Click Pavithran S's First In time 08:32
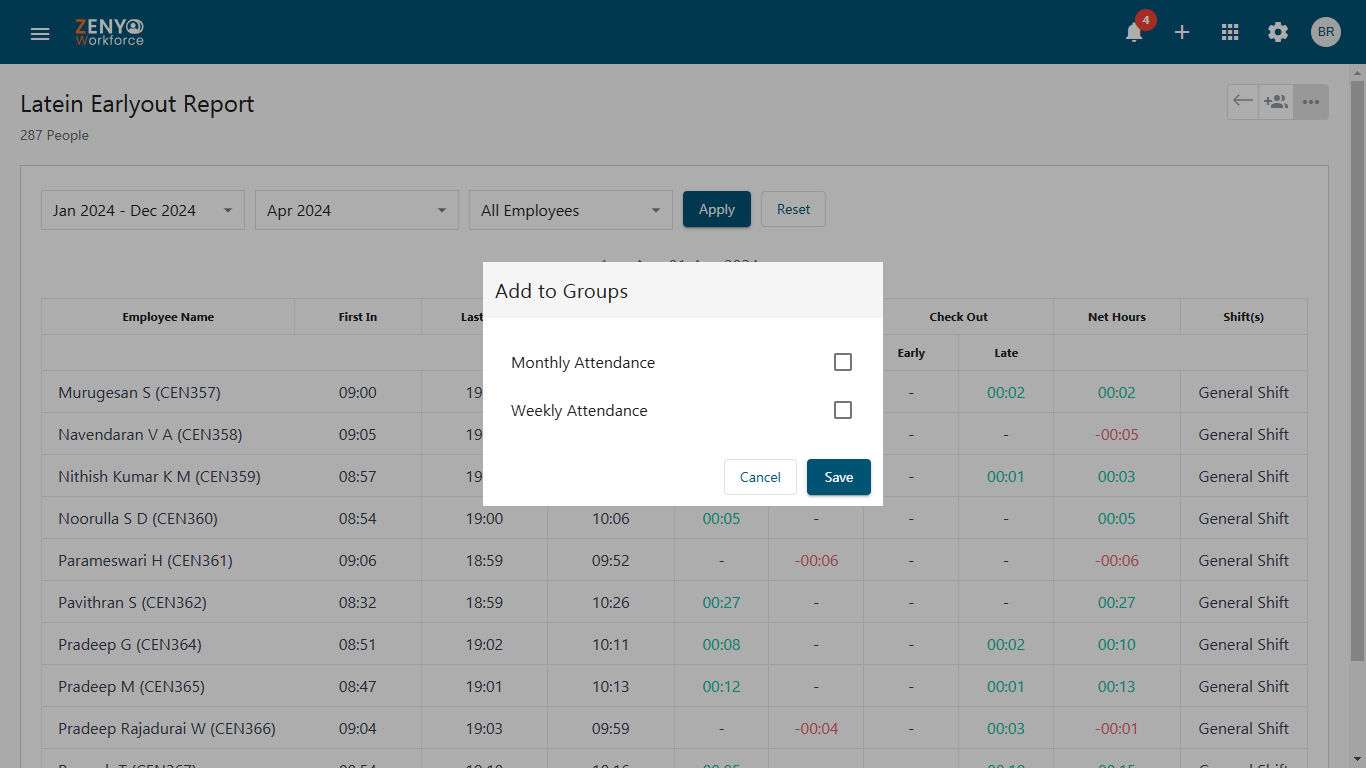Viewport: 1366px width, 768px height. click(358, 602)
